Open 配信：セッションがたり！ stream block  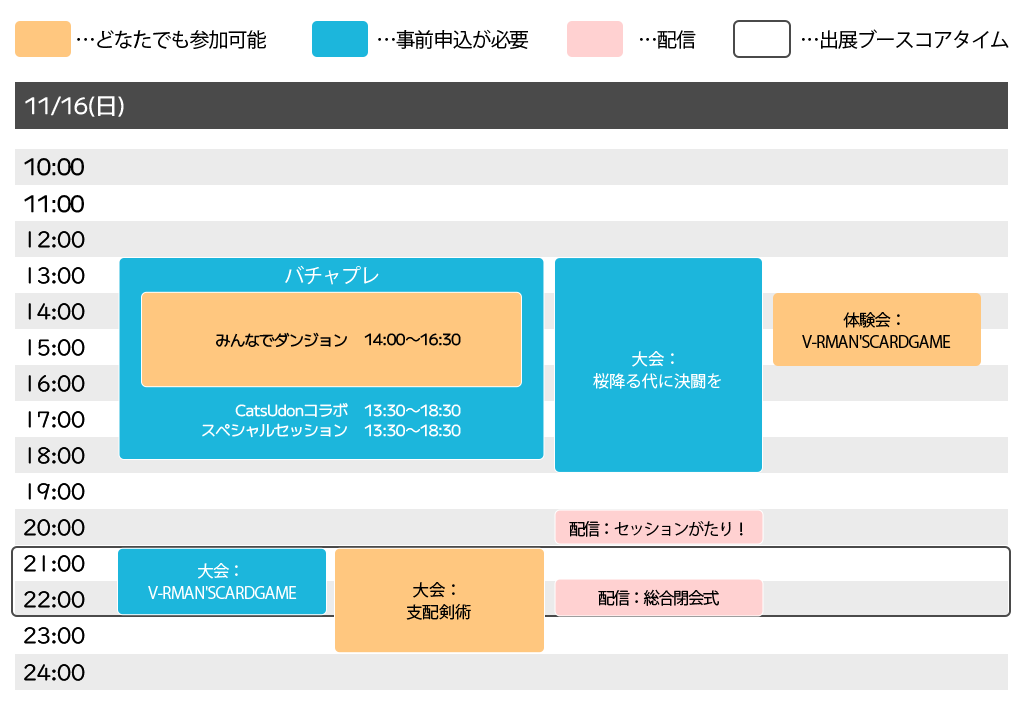pos(658,528)
